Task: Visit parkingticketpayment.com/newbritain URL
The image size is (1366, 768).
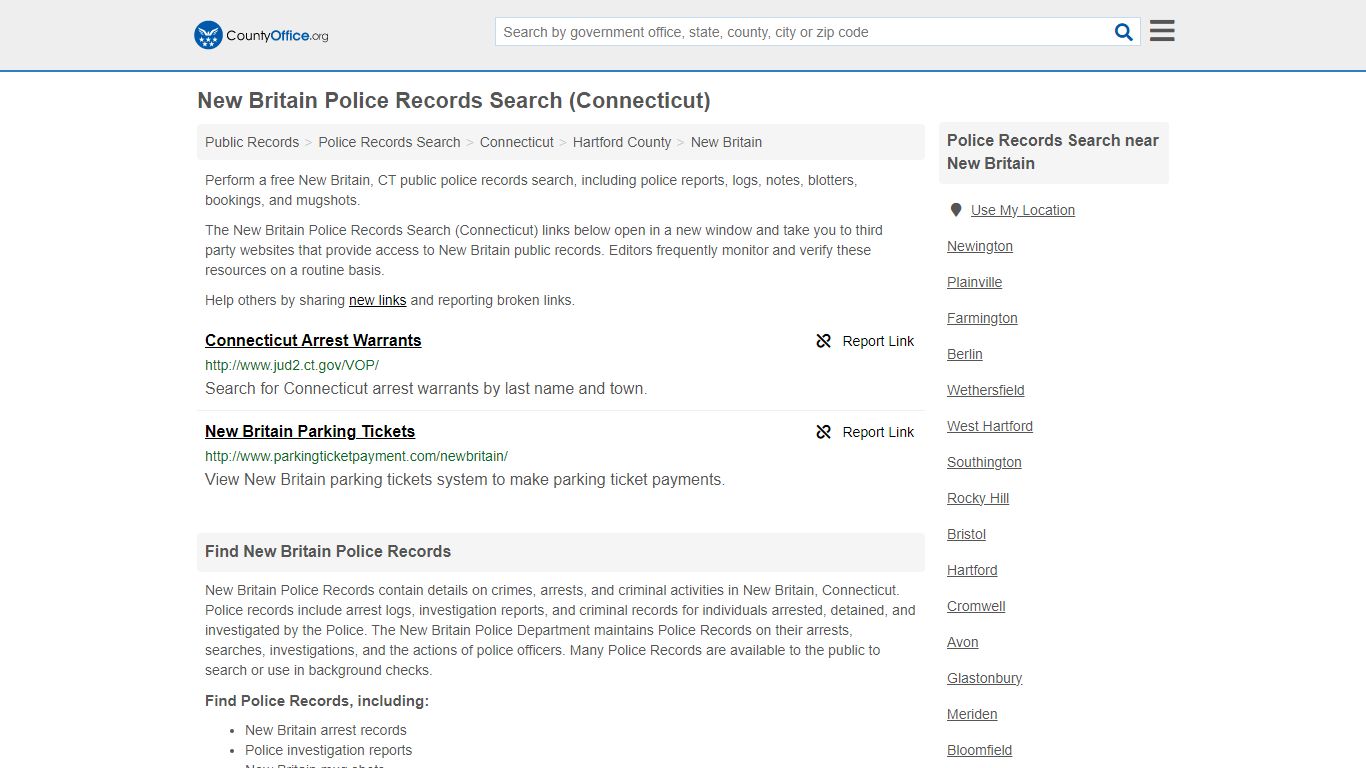Action: pyautogui.click(x=356, y=456)
